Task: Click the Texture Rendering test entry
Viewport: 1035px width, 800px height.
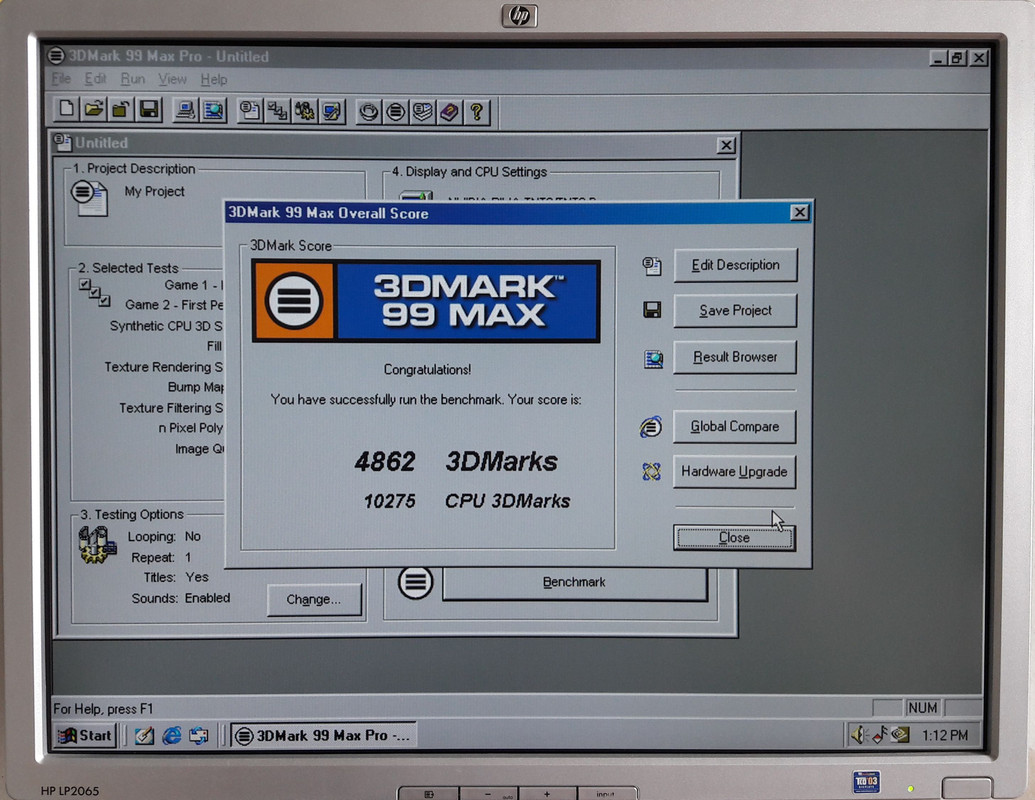Action: pyautogui.click(x=164, y=367)
